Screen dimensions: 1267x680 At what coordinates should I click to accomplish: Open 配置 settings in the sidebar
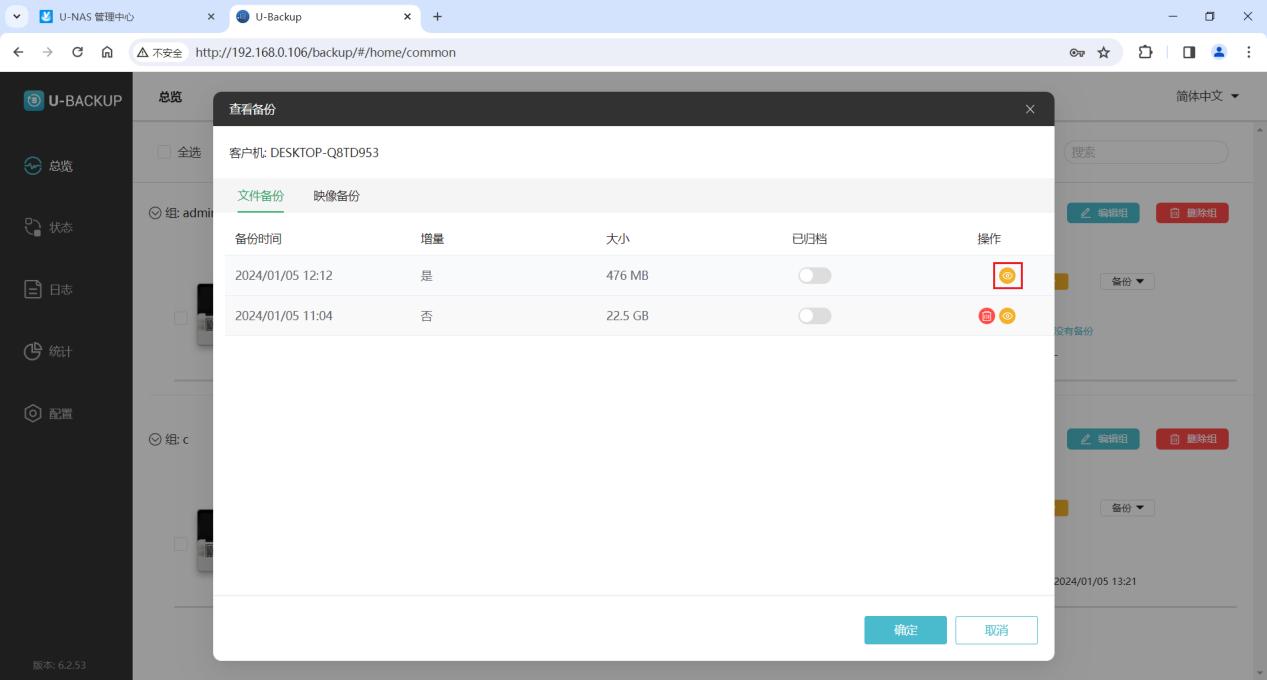(50, 414)
